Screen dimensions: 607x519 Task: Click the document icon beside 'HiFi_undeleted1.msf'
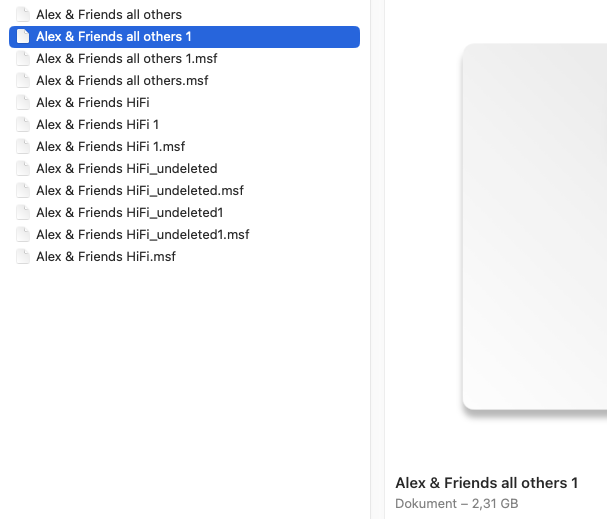pos(23,235)
